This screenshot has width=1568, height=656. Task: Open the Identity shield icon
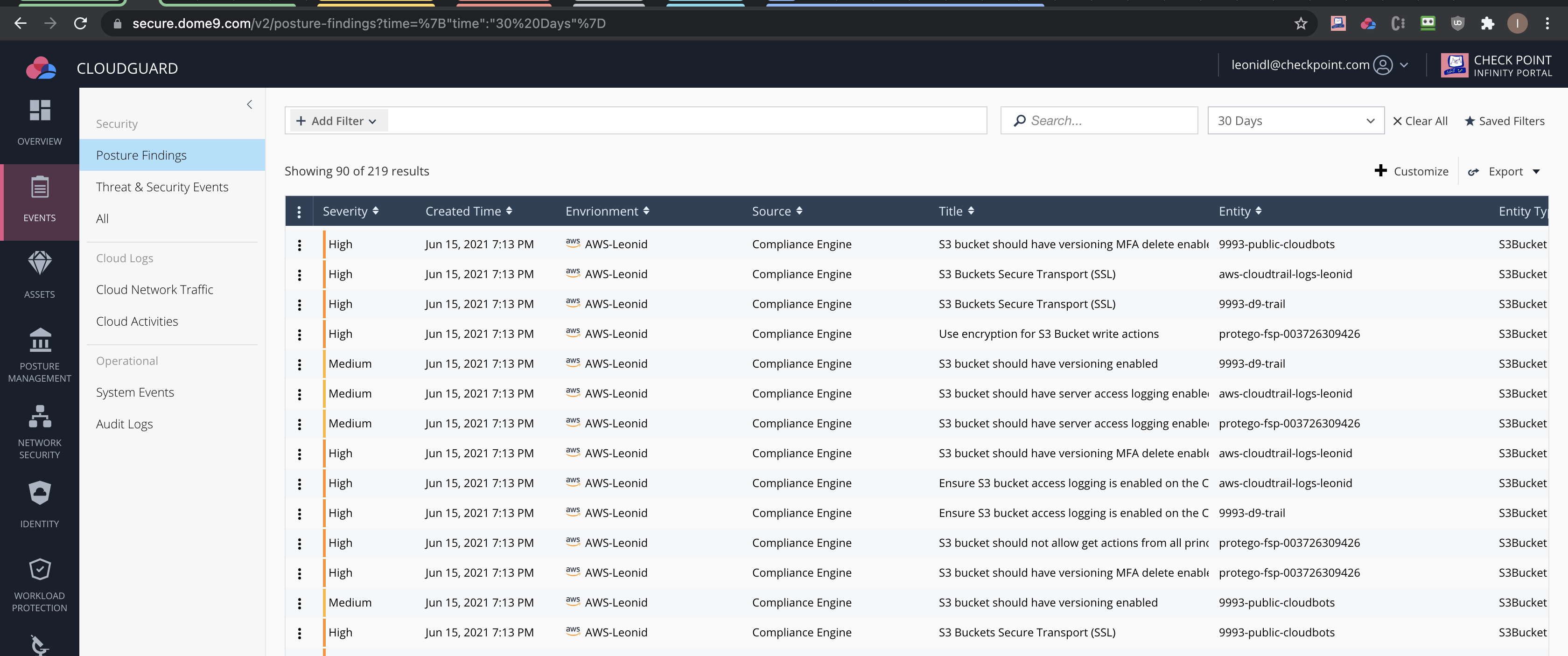40,493
